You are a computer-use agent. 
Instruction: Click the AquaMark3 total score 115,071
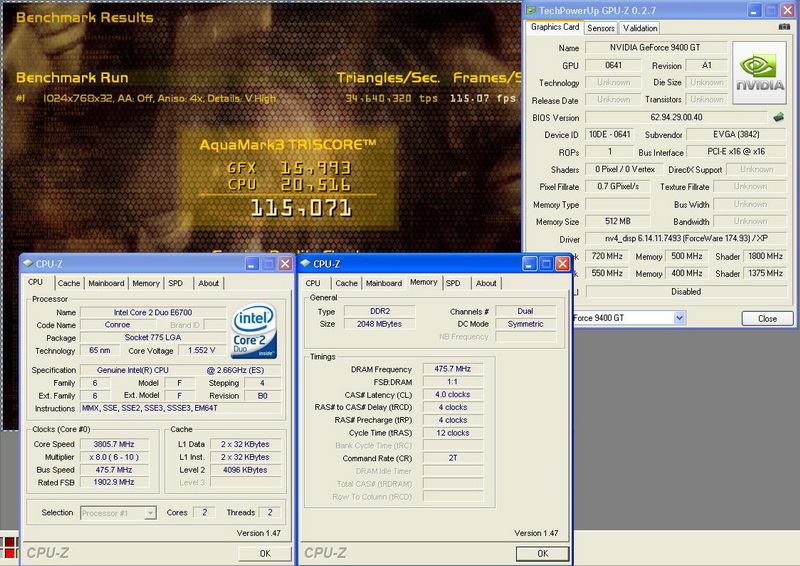[301, 209]
